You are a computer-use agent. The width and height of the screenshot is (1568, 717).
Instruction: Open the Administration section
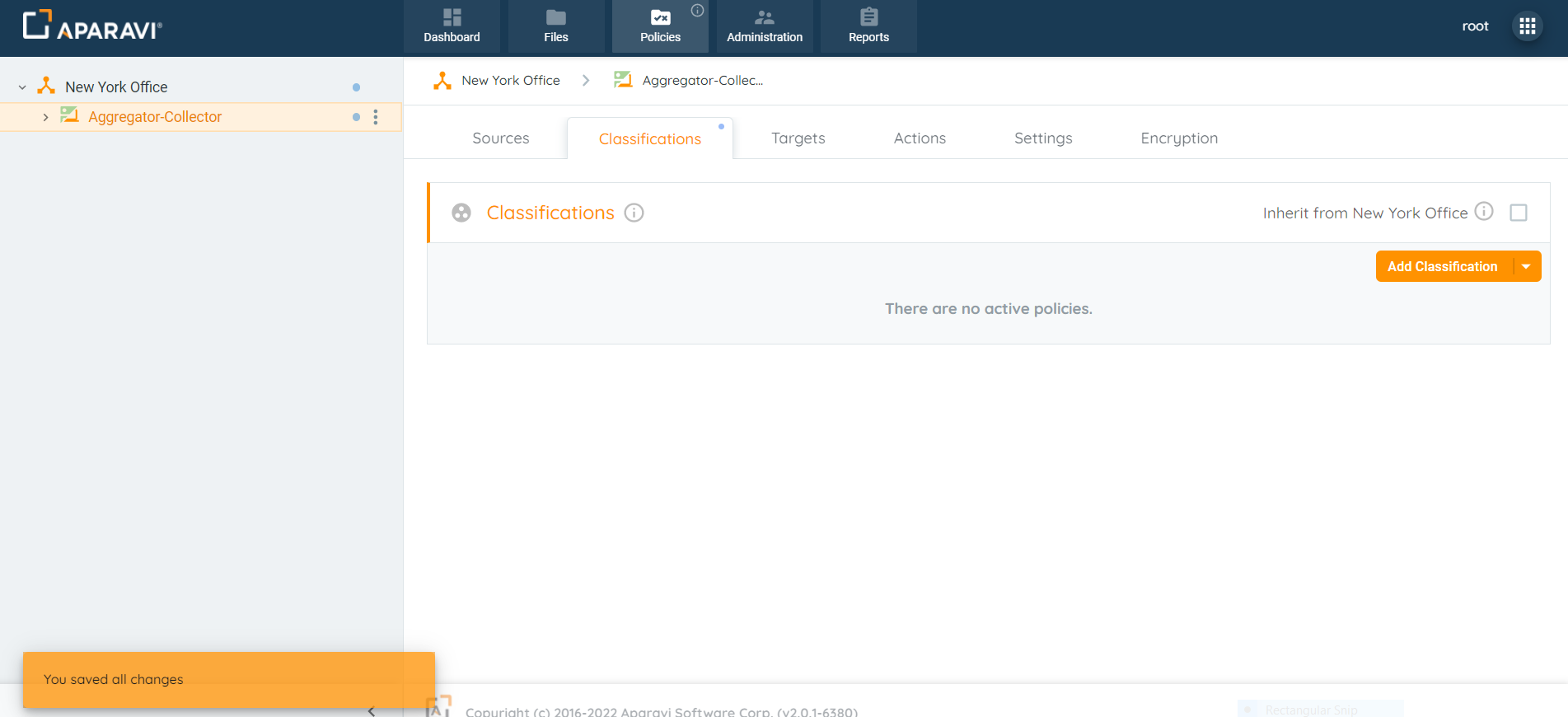[x=764, y=26]
